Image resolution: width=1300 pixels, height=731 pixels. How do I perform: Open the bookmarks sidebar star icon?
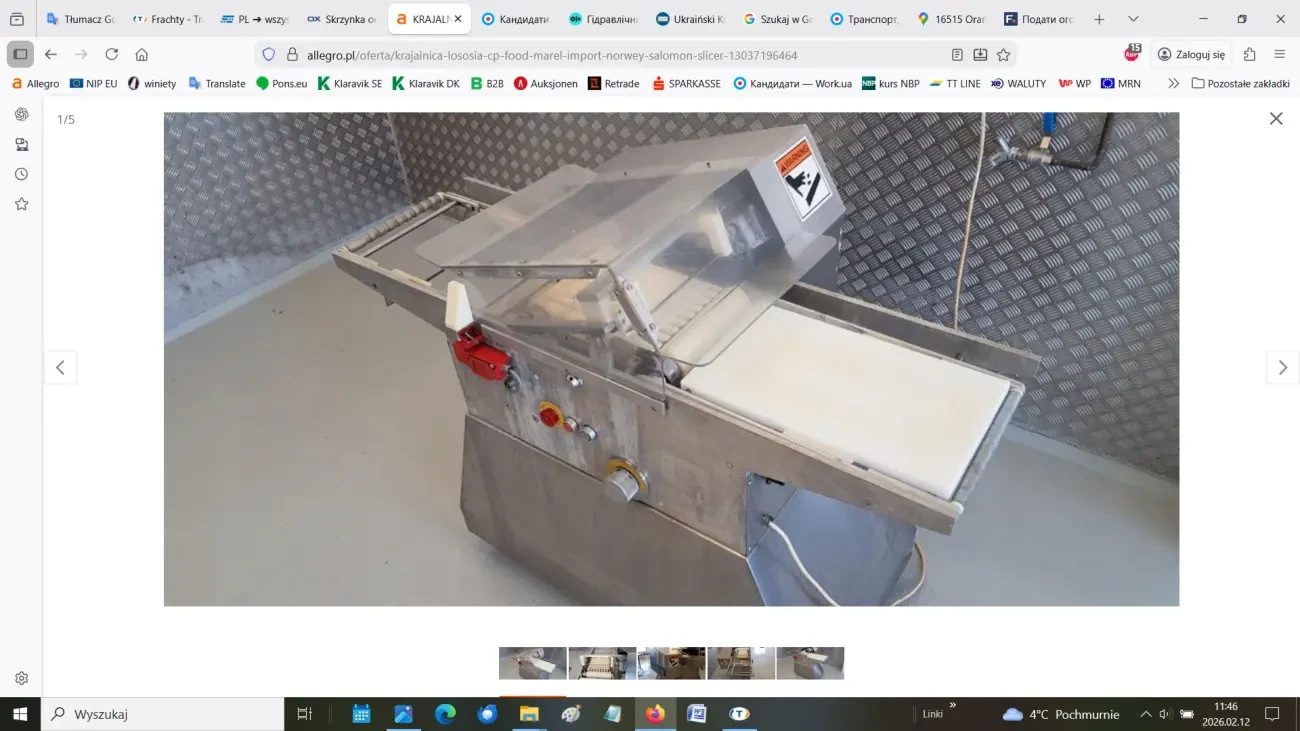click(x=21, y=204)
